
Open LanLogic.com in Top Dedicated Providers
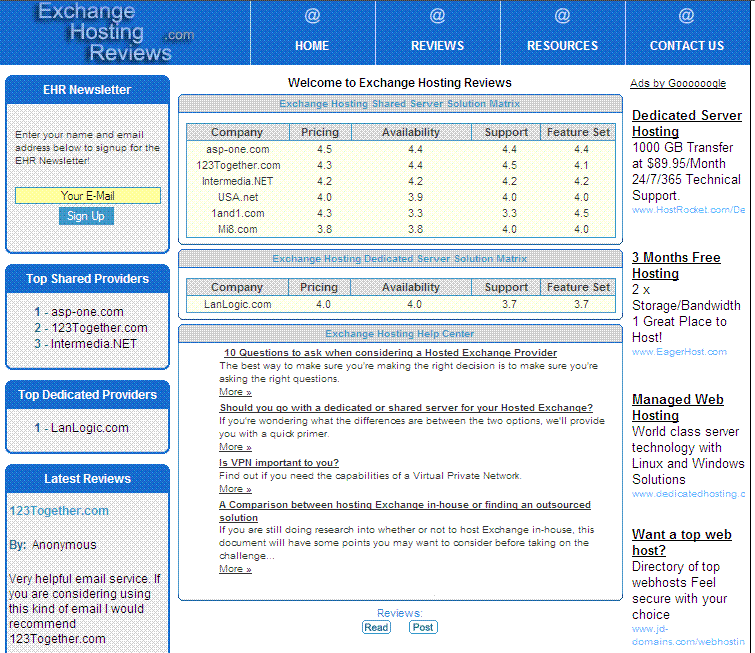tap(90, 428)
